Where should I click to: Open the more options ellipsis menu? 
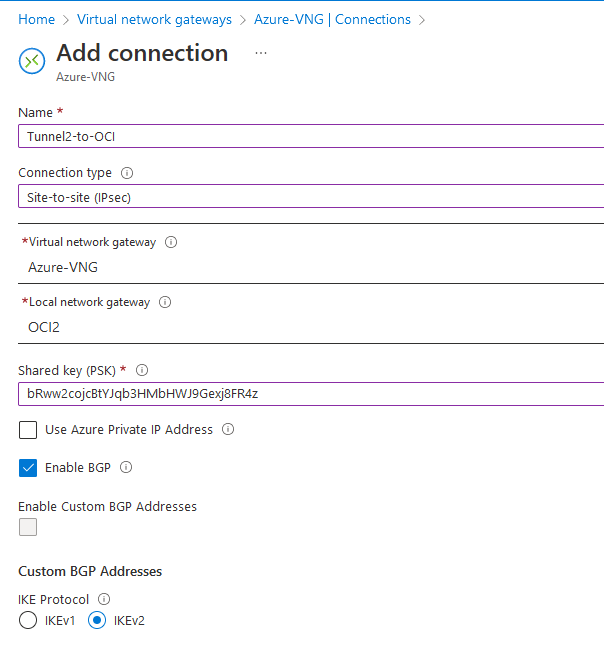click(x=261, y=53)
